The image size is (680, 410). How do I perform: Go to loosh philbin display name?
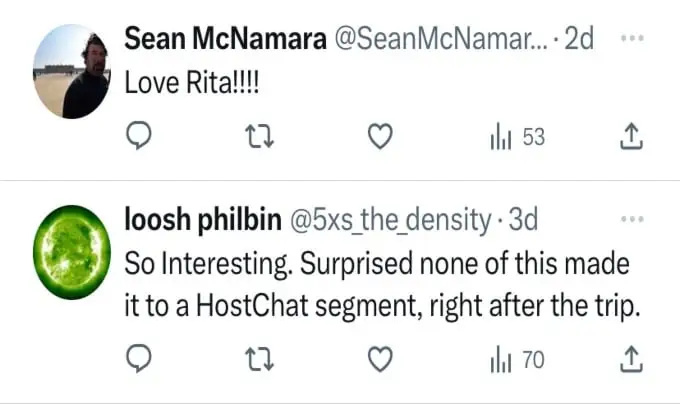tap(203, 220)
